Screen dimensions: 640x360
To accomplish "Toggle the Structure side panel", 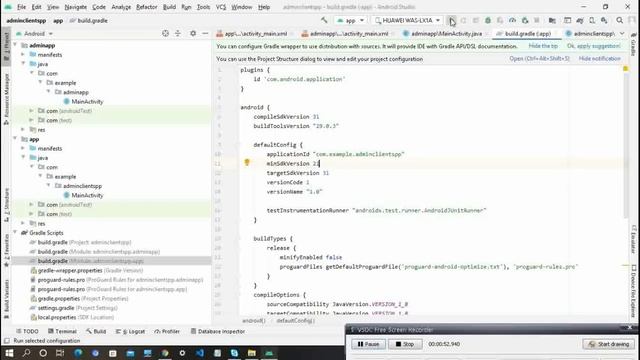I will pyautogui.click(x=6, y=204).
